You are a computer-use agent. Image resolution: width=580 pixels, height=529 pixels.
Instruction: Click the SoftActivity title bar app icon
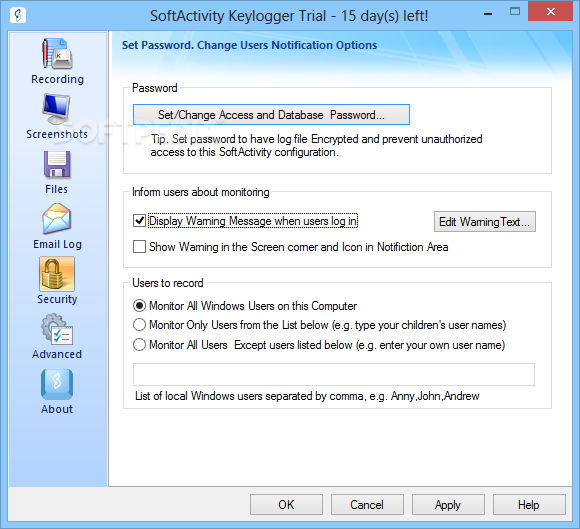coord(18,16)
